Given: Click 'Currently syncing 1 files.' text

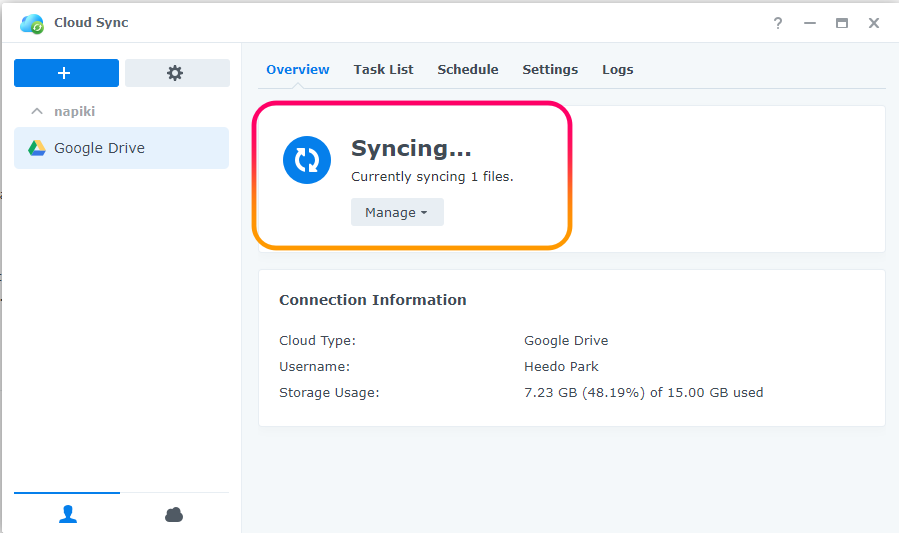Looking at the screenshot, I should [432, 177].
